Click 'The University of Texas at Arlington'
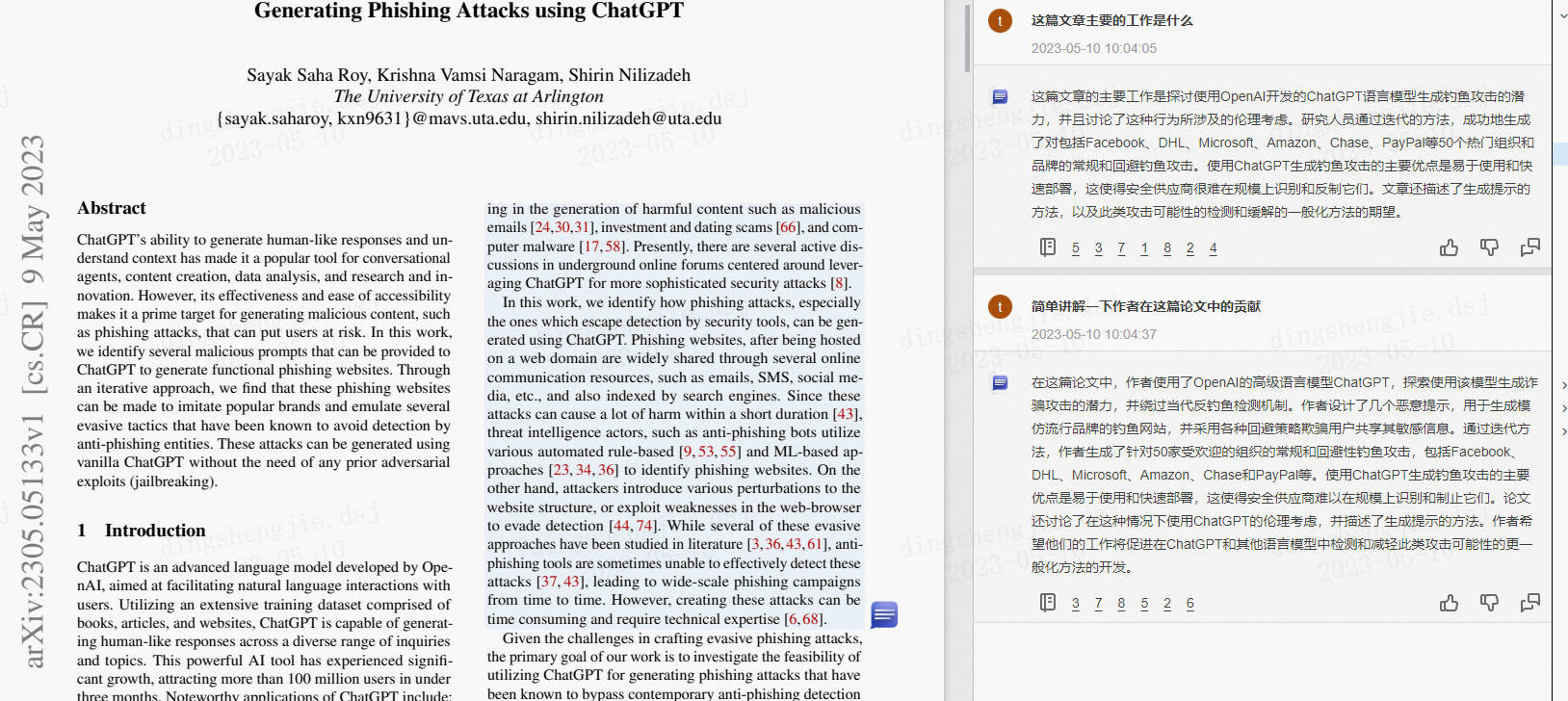The image size is (1568, 701). (x=469, y=96)
